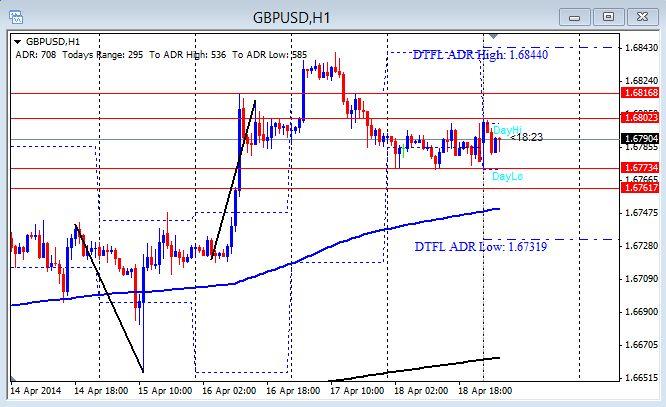Select the 1.67617 red price label
This screenshot has height=407, width=666.
641,187
